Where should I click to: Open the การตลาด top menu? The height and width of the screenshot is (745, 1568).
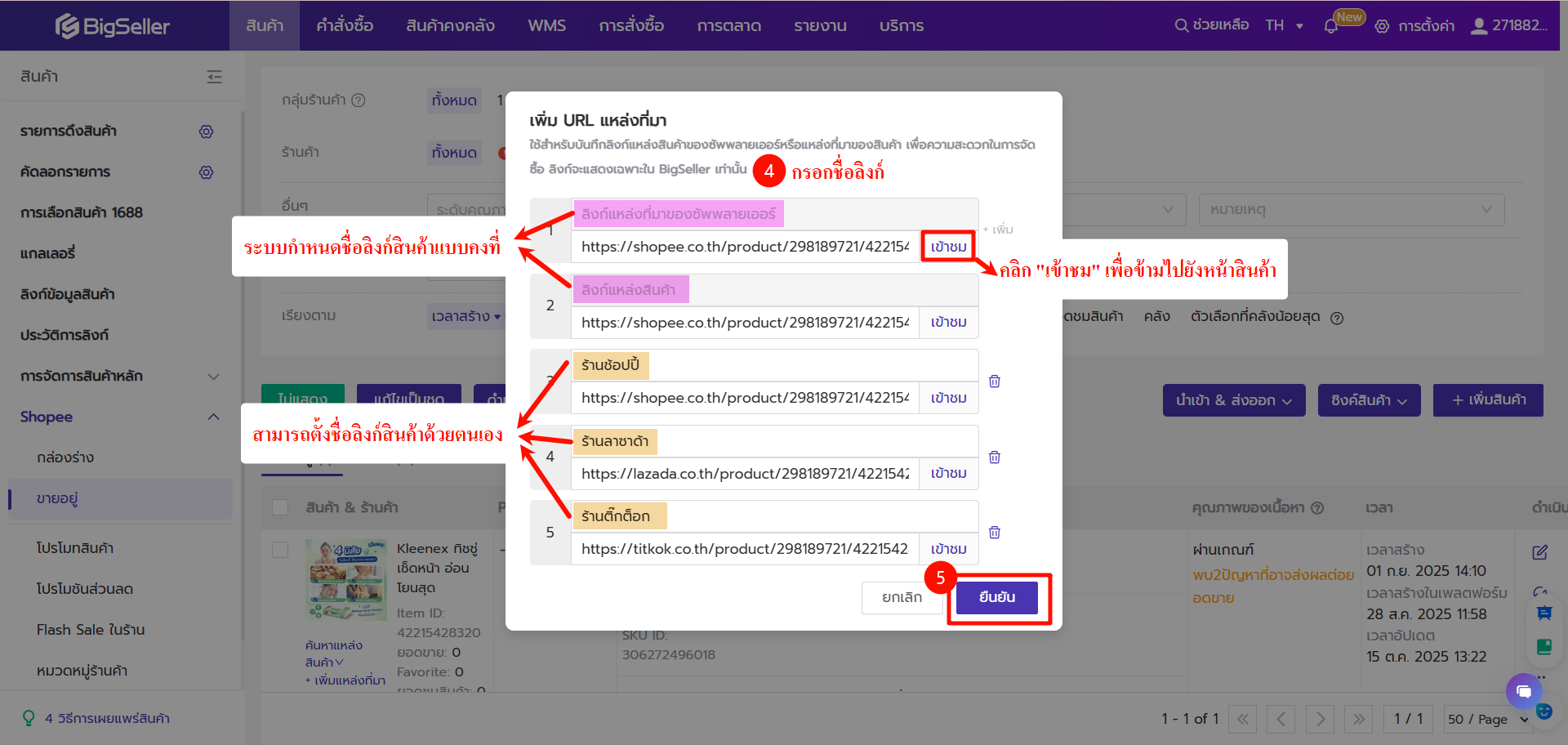[x=729, y=25]
